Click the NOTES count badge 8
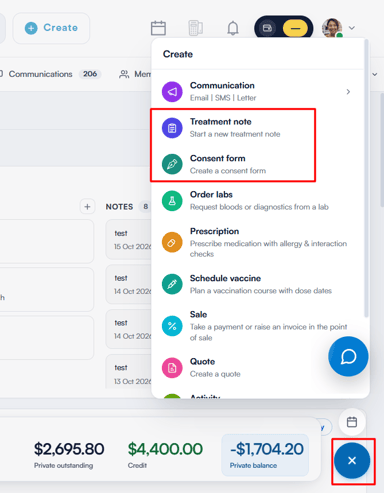This screenshot has width=384, height=493. pos(146,207)
